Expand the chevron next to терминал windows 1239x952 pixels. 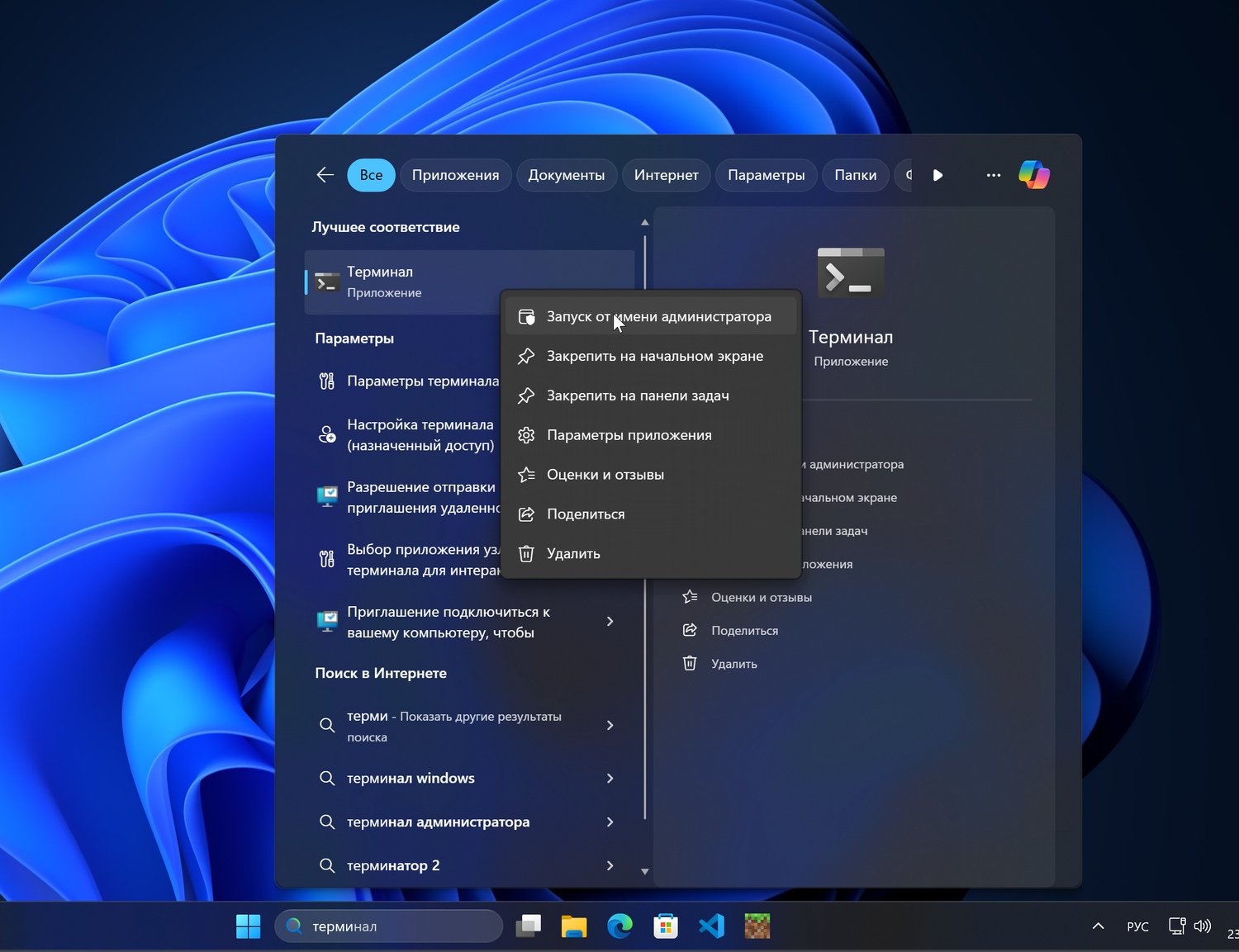610,779
